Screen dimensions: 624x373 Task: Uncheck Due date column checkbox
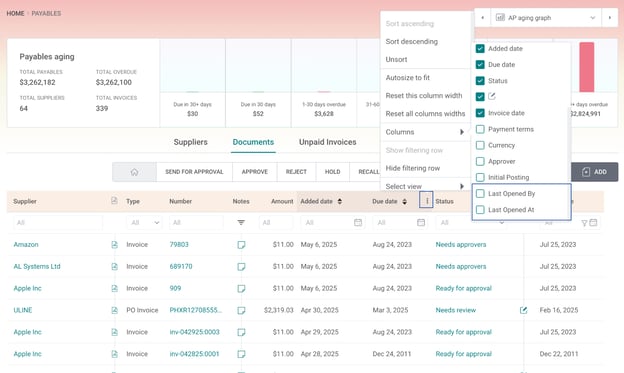point(480,64)
